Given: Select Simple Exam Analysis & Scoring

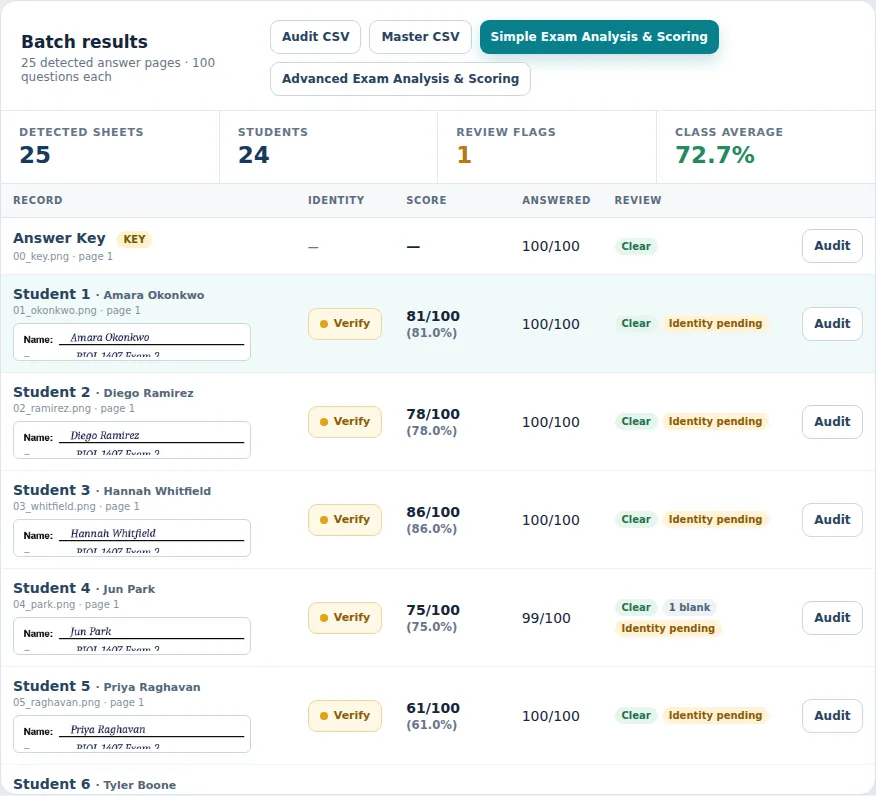Looking at the screenshot, I should coord(599,37).
